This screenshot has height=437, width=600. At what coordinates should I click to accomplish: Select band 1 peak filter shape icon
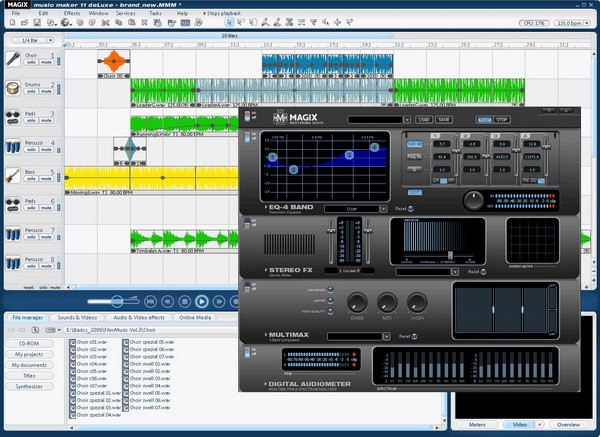pyautogui.click(x=443, y=181)
